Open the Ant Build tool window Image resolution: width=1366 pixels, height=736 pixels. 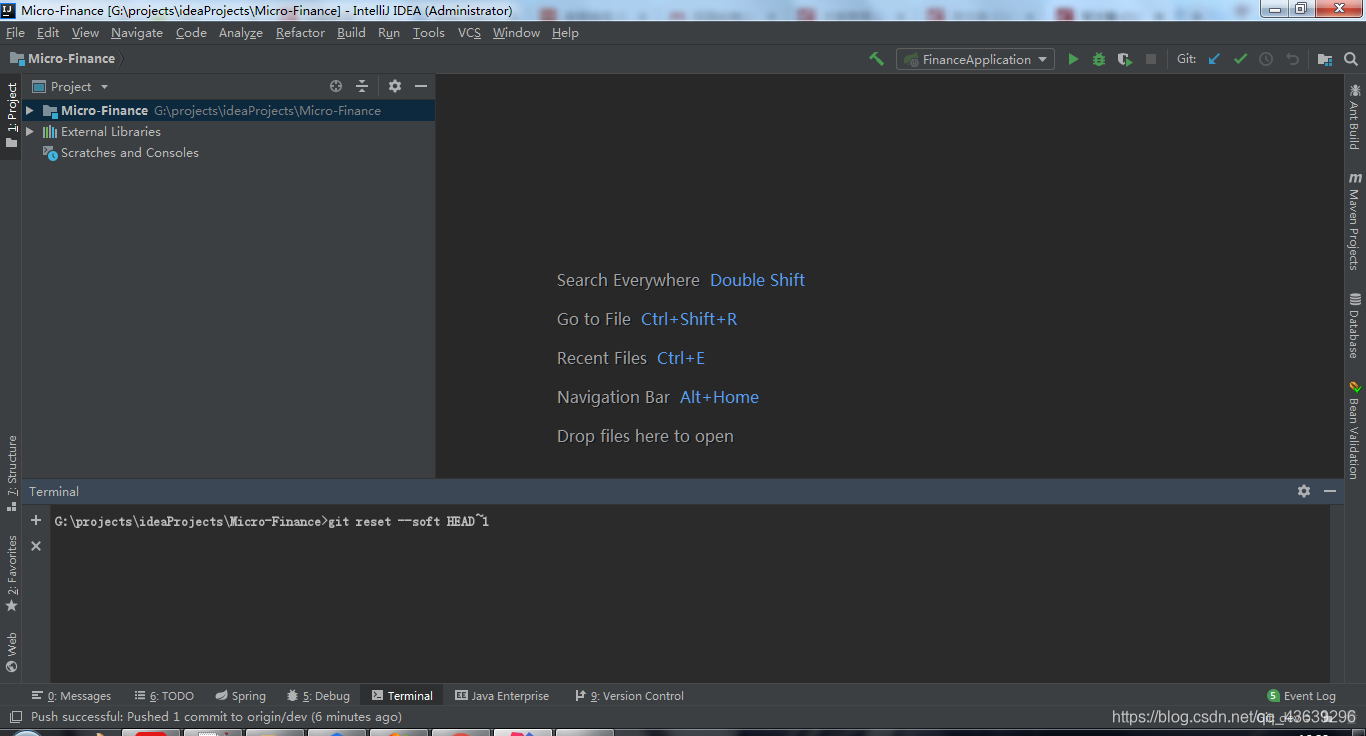coord(1355,116)
